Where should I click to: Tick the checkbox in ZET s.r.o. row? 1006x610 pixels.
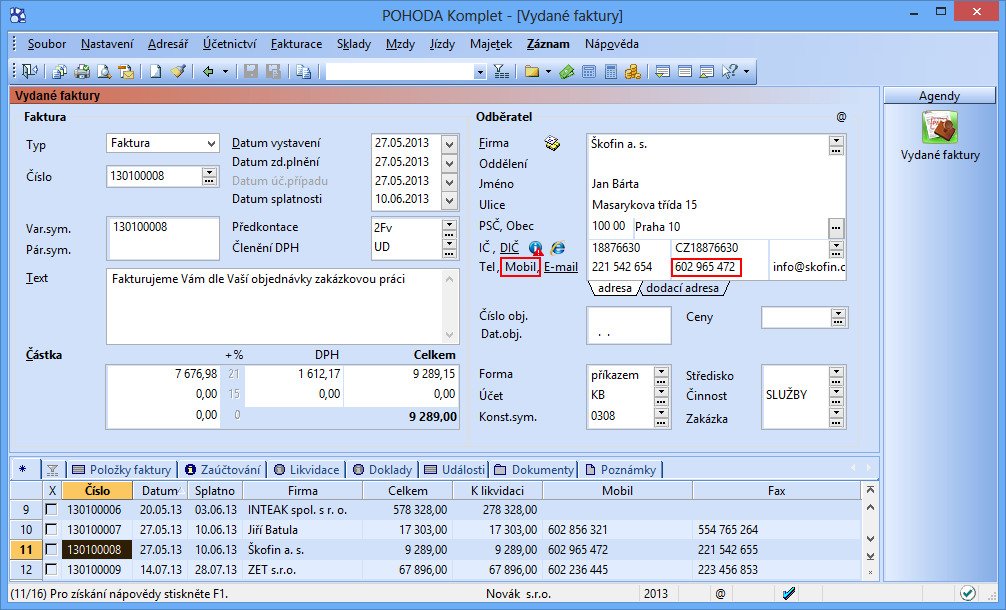click(51, 569)
